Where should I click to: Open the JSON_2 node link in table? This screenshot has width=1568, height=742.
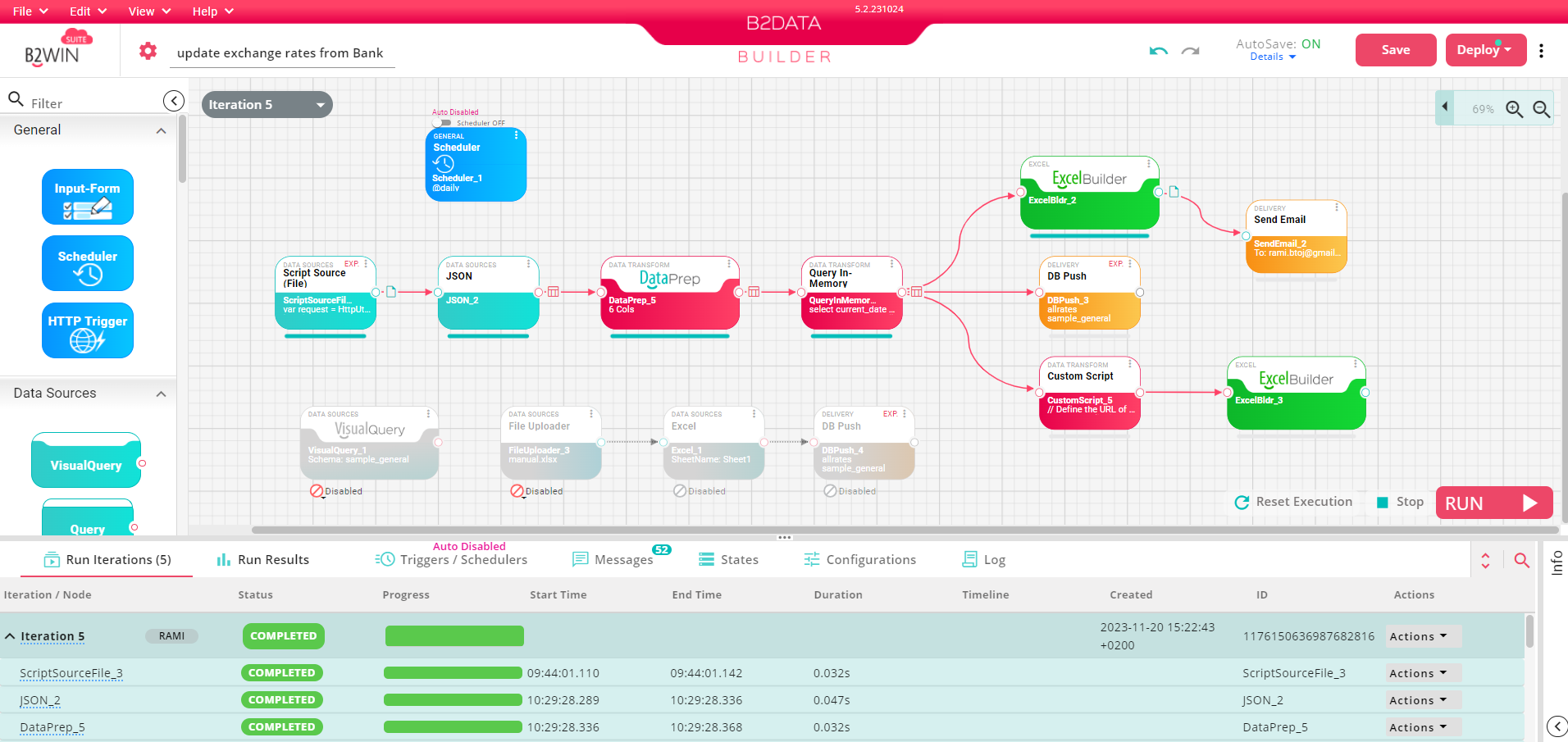[40, 700]
